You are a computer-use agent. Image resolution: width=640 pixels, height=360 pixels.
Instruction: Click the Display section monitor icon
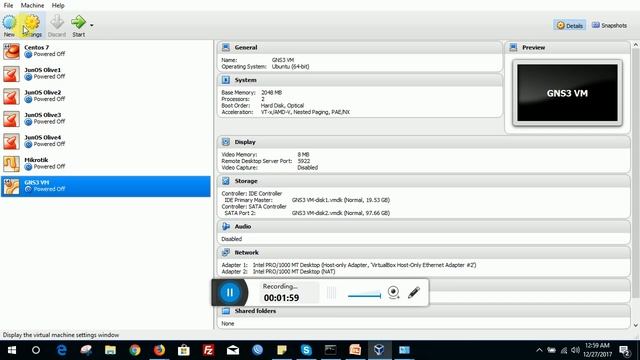point(226,142)
